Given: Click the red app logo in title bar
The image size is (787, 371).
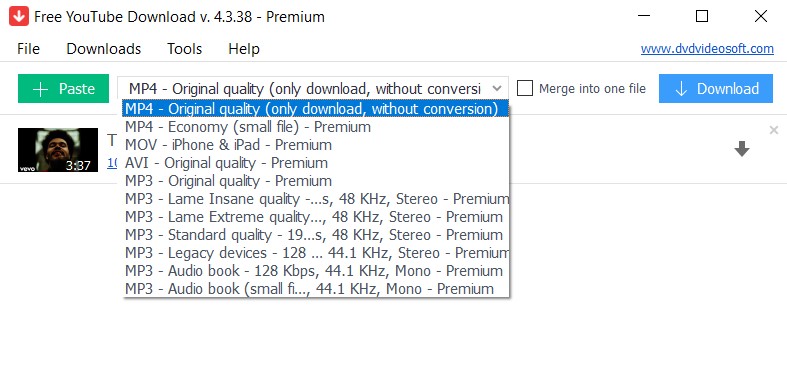Looking at the screenshot, I should point(19,17).
